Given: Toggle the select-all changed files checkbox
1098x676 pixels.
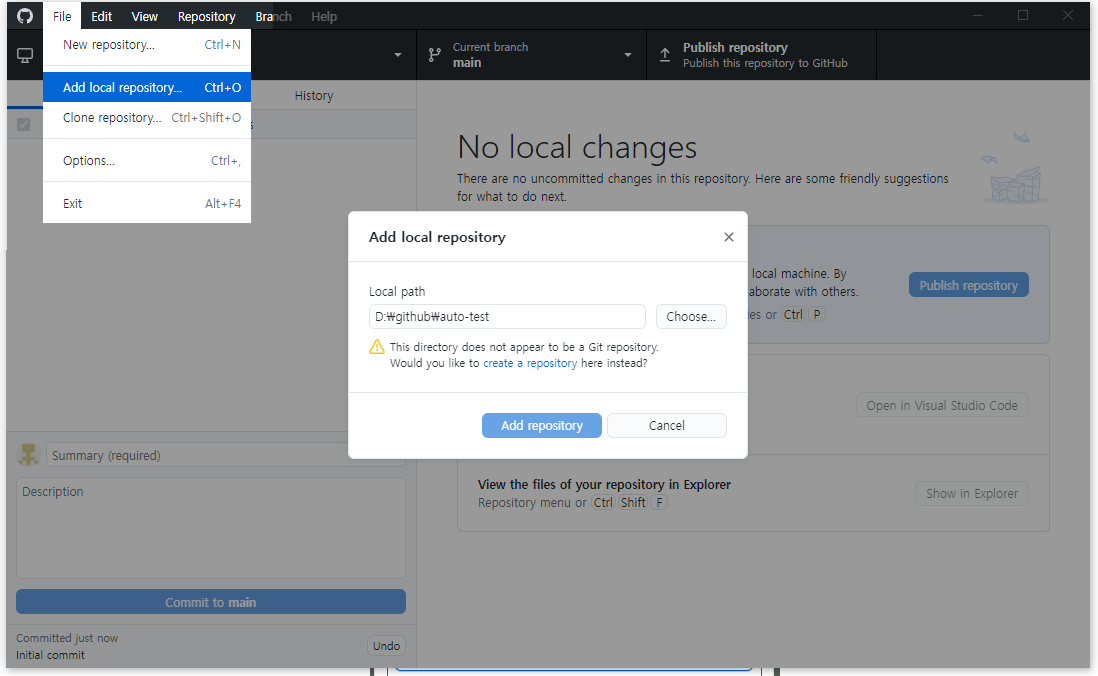Looking at the screenshot, I should (24, 125).
